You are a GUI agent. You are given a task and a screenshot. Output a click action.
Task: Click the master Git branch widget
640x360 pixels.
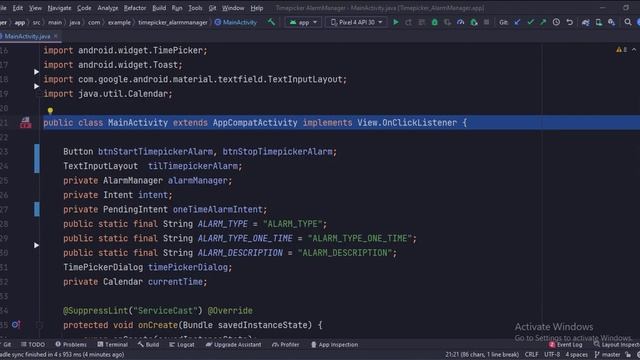607,354
